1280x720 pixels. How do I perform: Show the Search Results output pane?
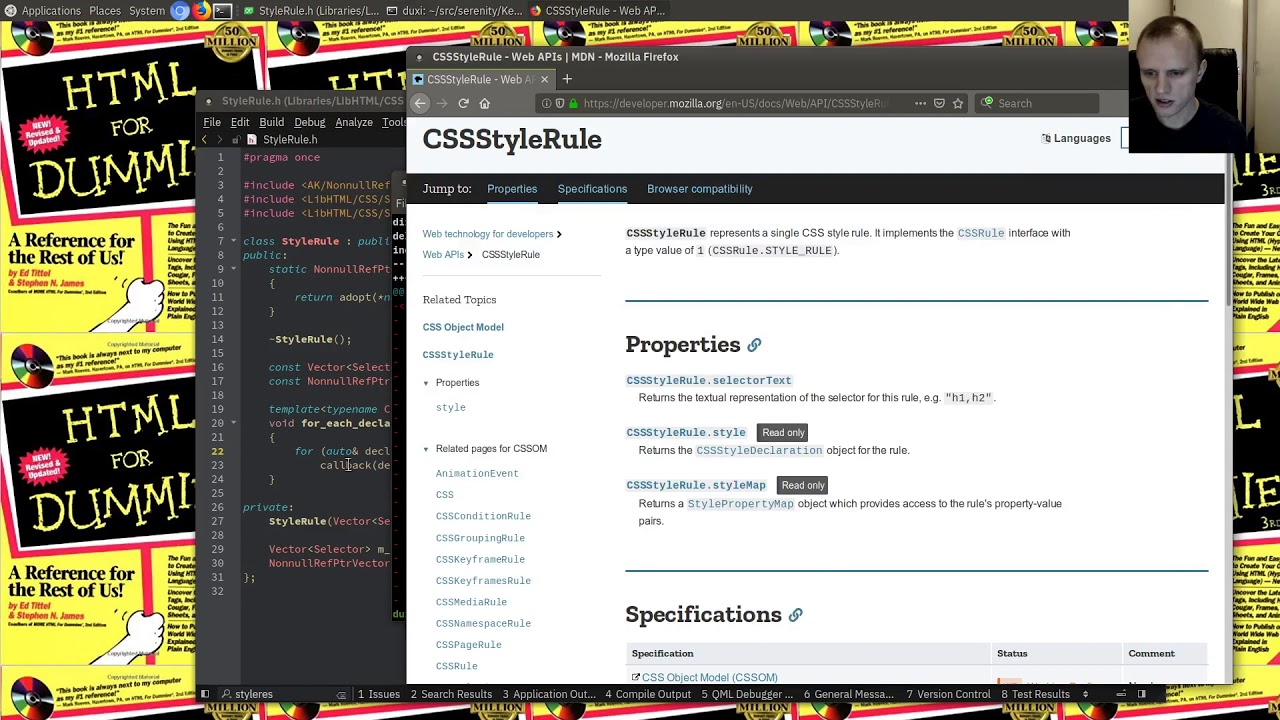451,694
